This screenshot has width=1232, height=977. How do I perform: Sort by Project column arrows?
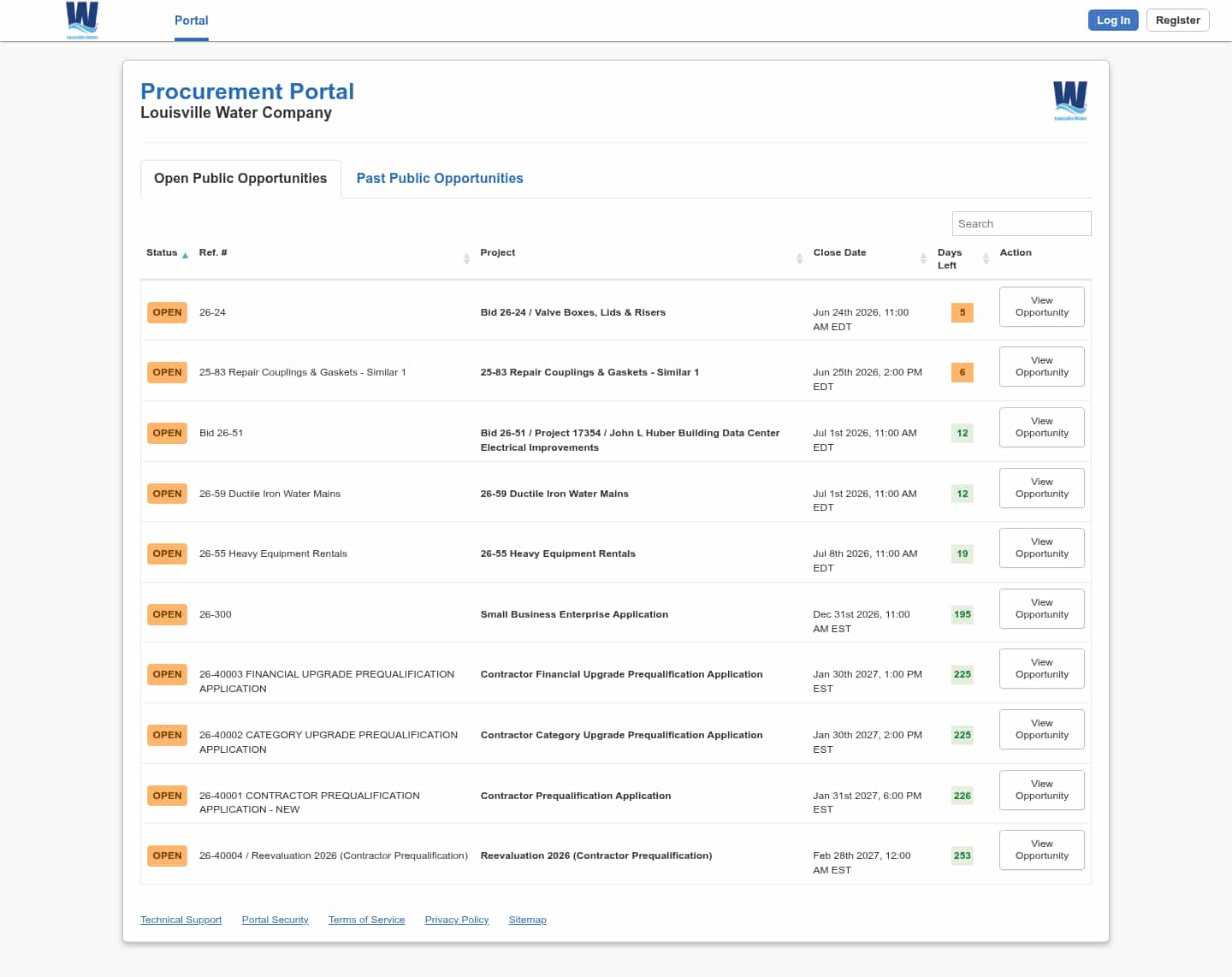(799, 258)
